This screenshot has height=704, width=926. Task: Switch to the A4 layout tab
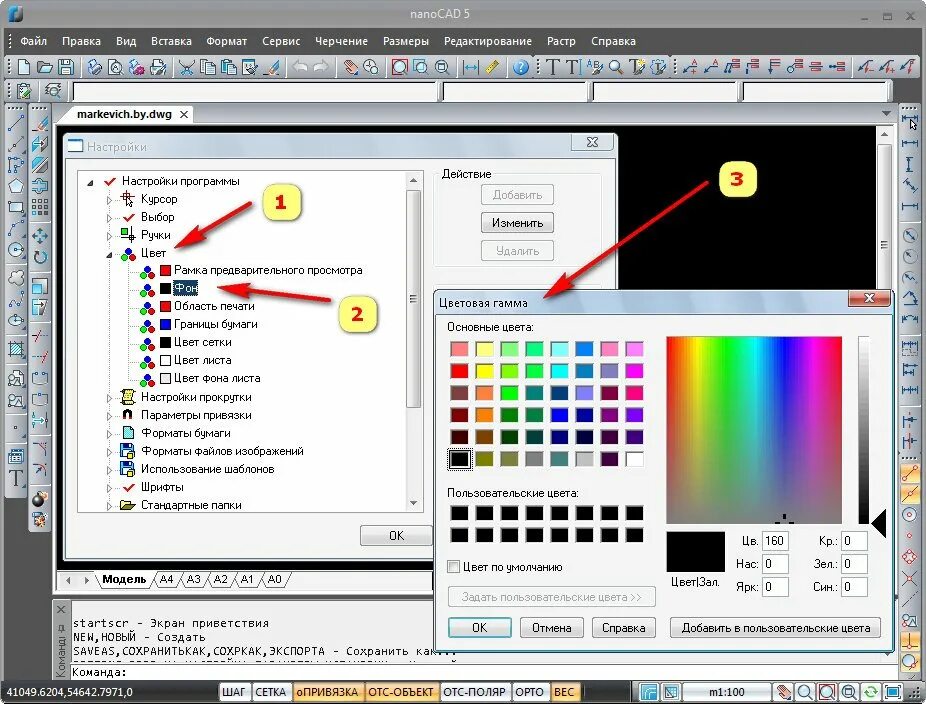pyautogui.click(x=167, y=579)
